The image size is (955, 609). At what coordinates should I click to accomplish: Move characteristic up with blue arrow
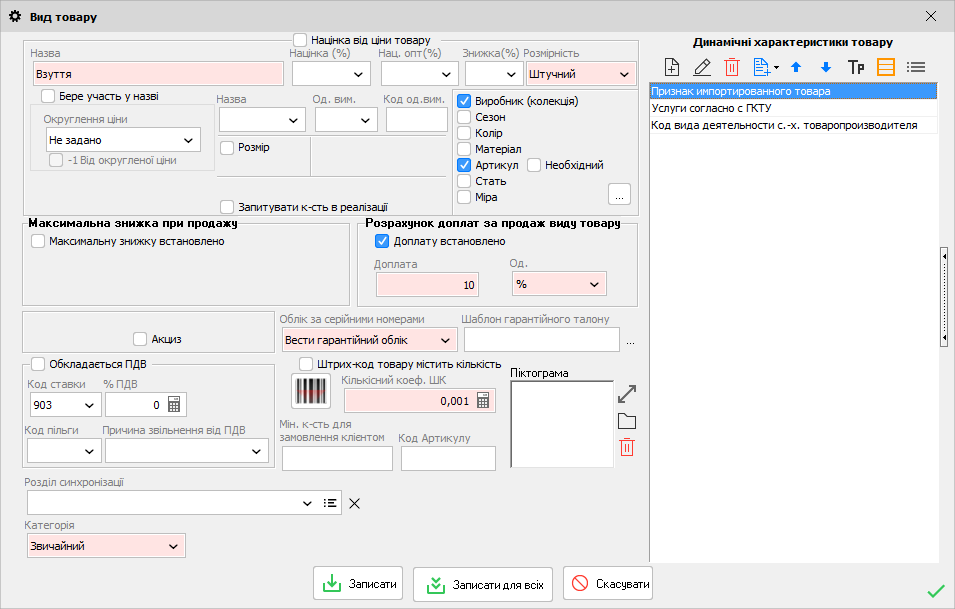[796, 67]
